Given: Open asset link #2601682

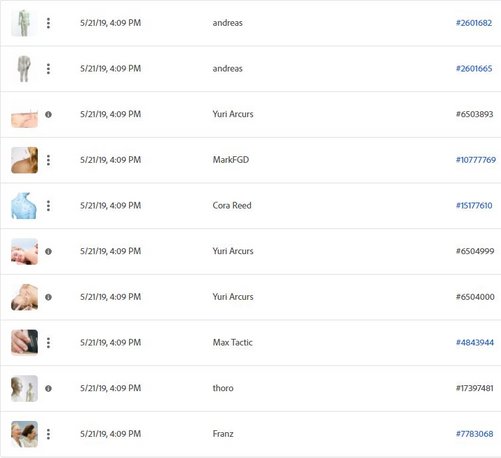Looking at the screenshot, I should [x=474, y=23].
